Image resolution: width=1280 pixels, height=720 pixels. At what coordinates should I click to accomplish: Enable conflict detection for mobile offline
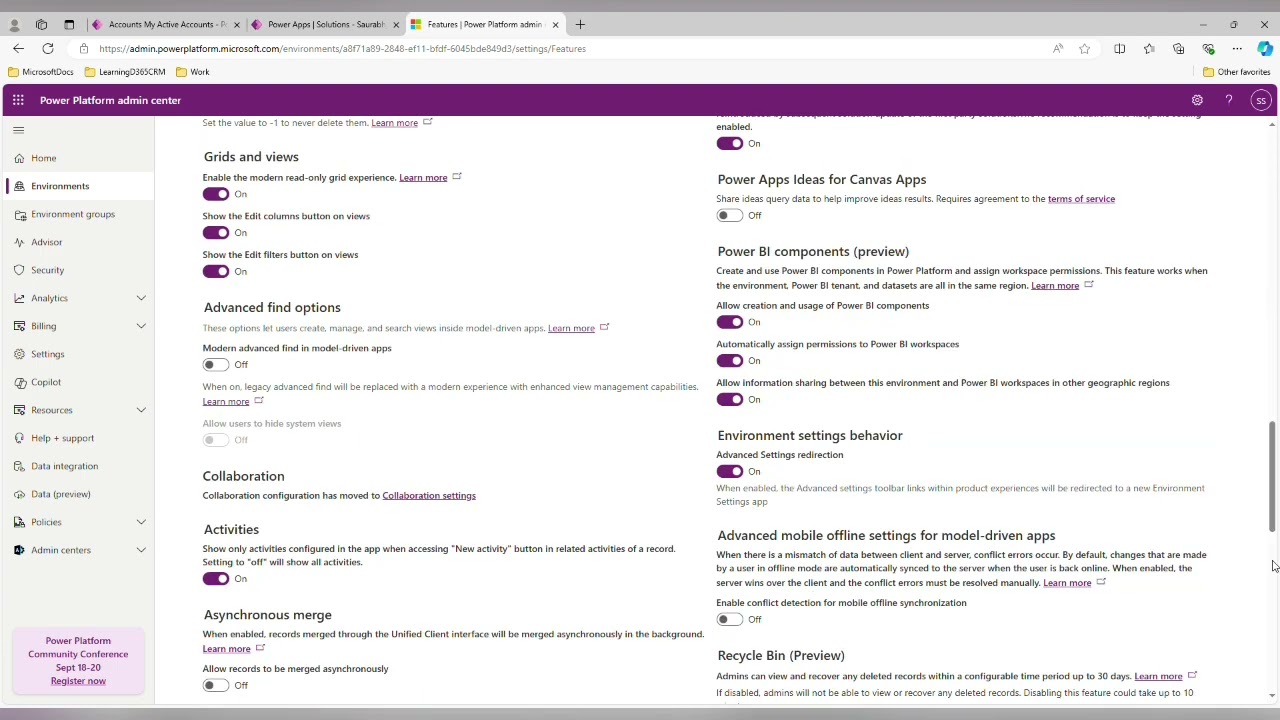click(x=730, y=619)
